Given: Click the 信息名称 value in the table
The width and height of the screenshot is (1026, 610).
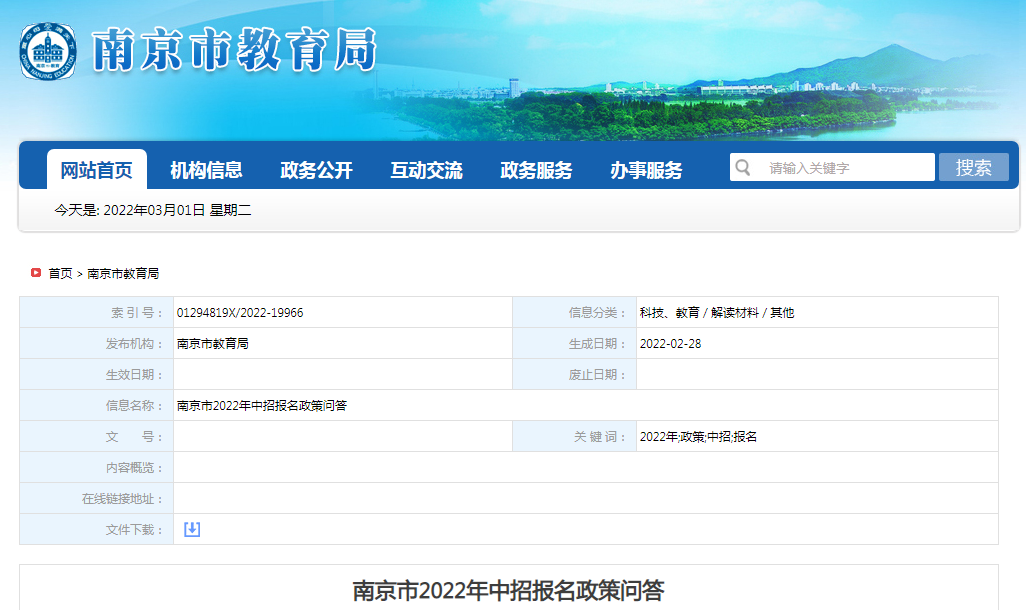Looking at the screenshot, I should [x=262, y=406].
